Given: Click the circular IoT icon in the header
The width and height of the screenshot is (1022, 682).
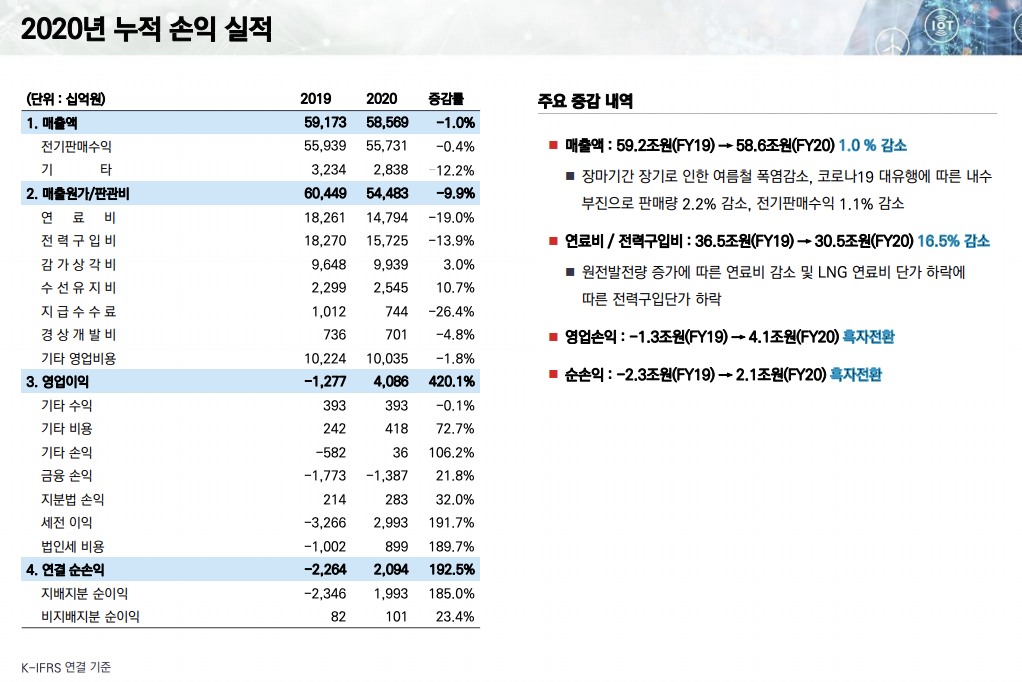Looking at the screenshot, I should tap(942, 25).
